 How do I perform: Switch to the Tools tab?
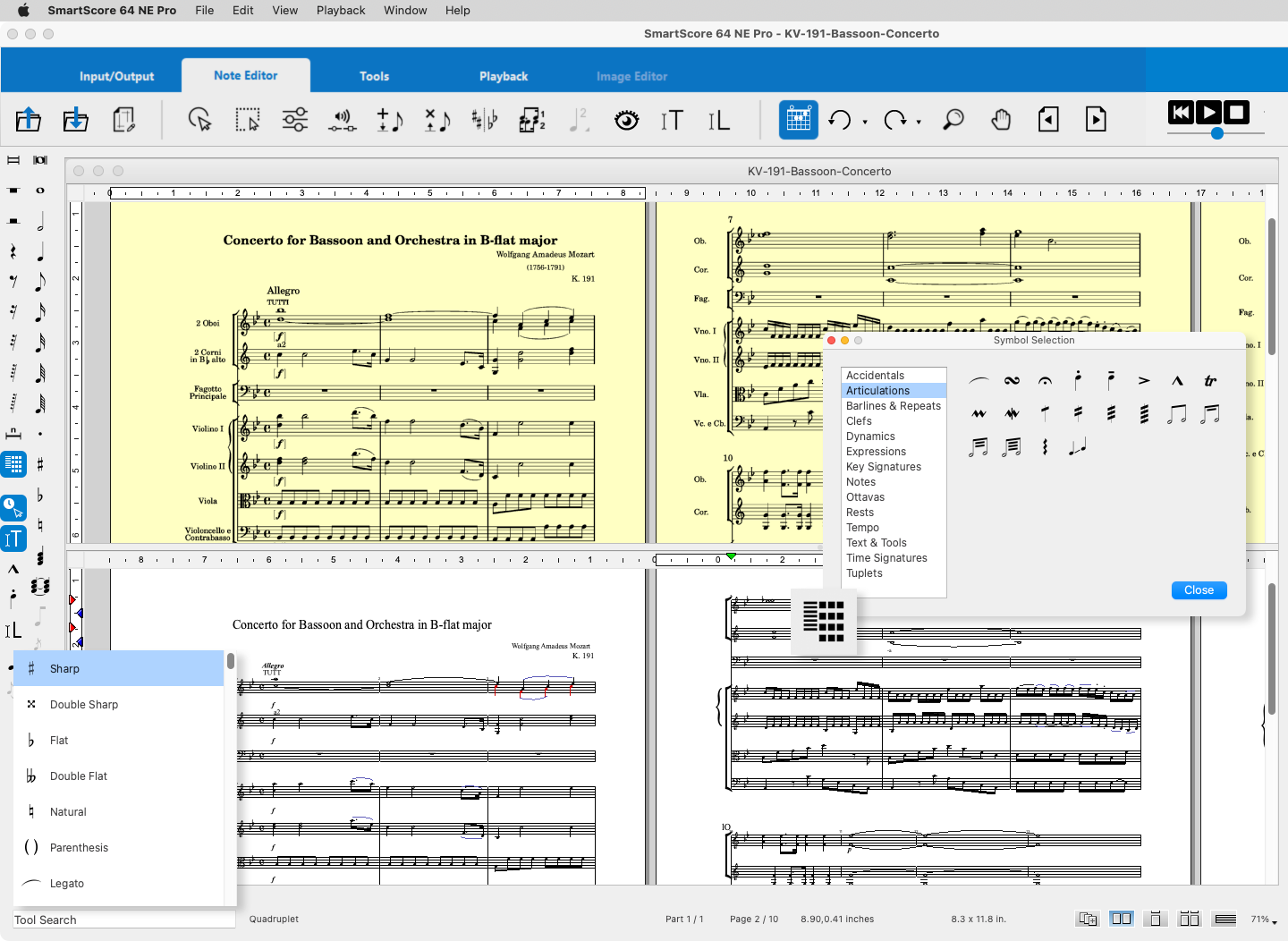pos(374,76)
